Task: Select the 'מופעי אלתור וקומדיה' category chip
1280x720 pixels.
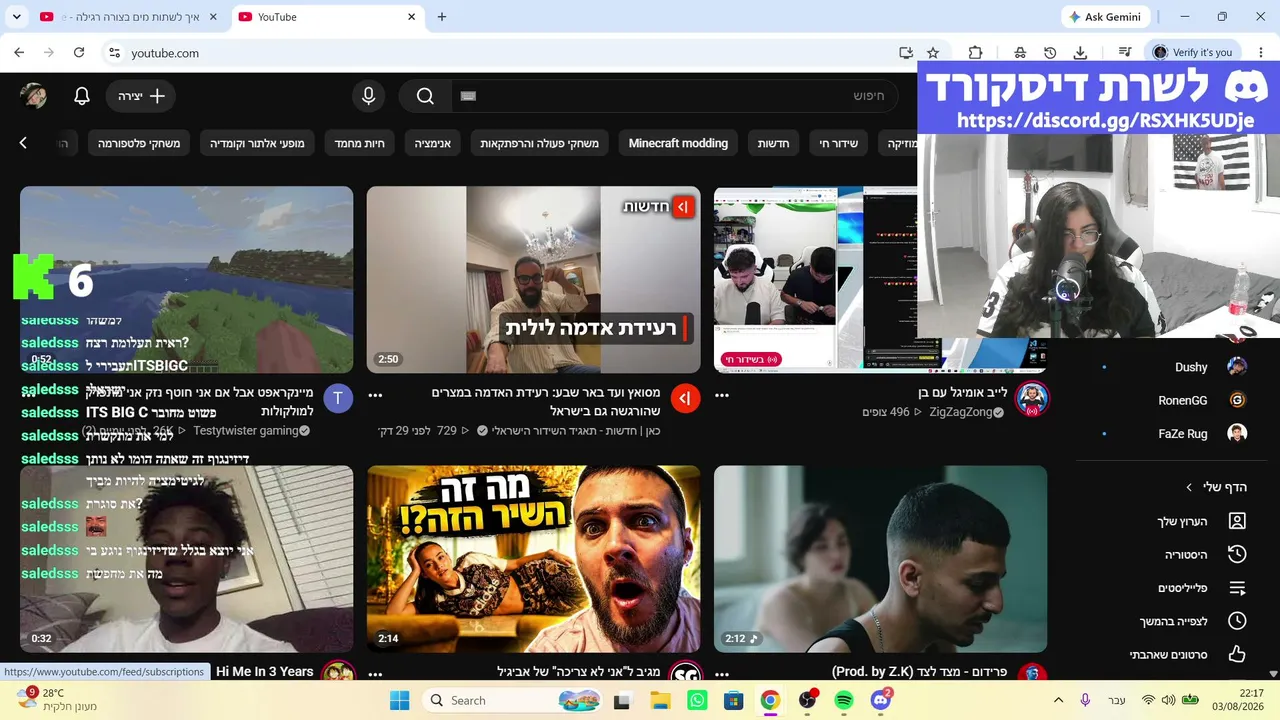Action: coord(257,143)
